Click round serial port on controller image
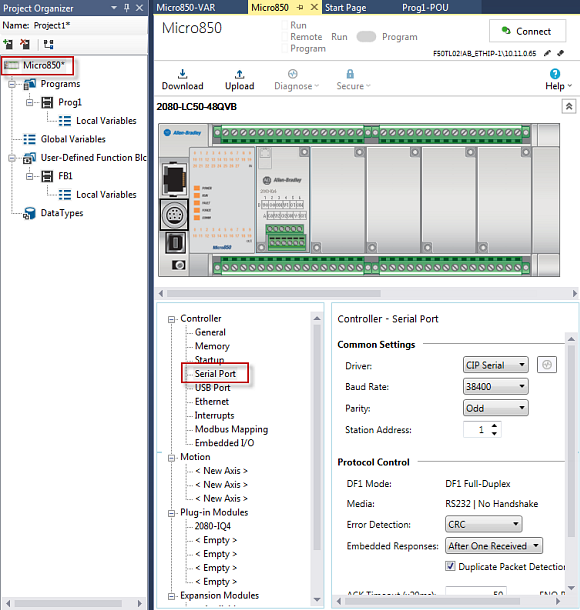 click(x=174, y=215)
